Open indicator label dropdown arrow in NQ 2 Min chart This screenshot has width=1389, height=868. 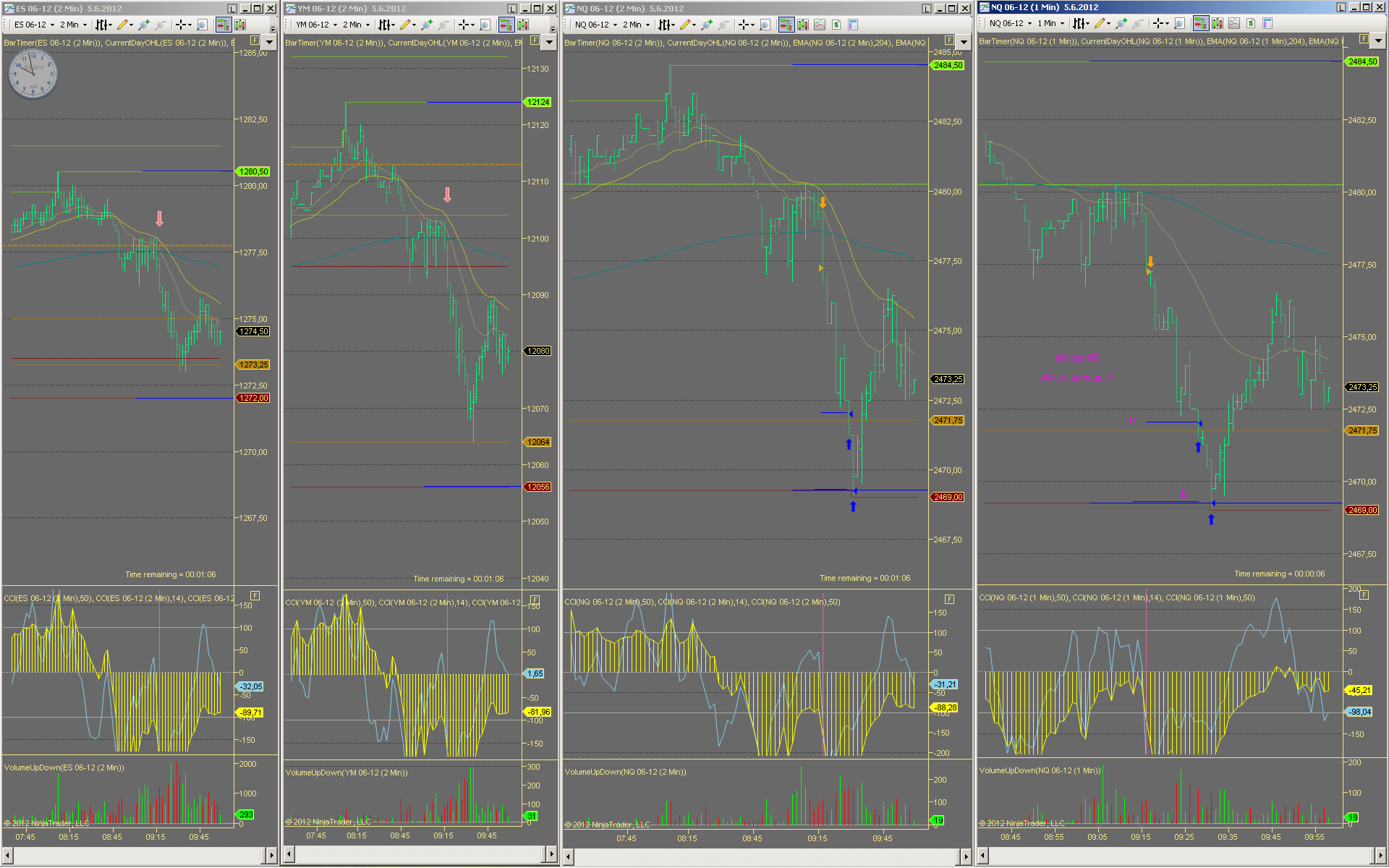pyautogui.click(x=964, y=42)
